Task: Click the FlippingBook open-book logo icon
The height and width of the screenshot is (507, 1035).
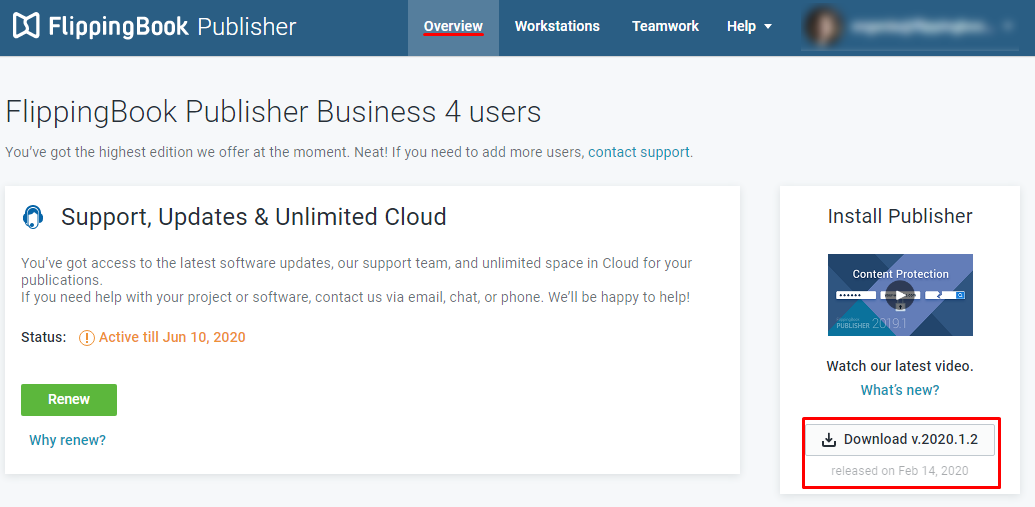Action: pyautogui.click(x=26, y=26)
